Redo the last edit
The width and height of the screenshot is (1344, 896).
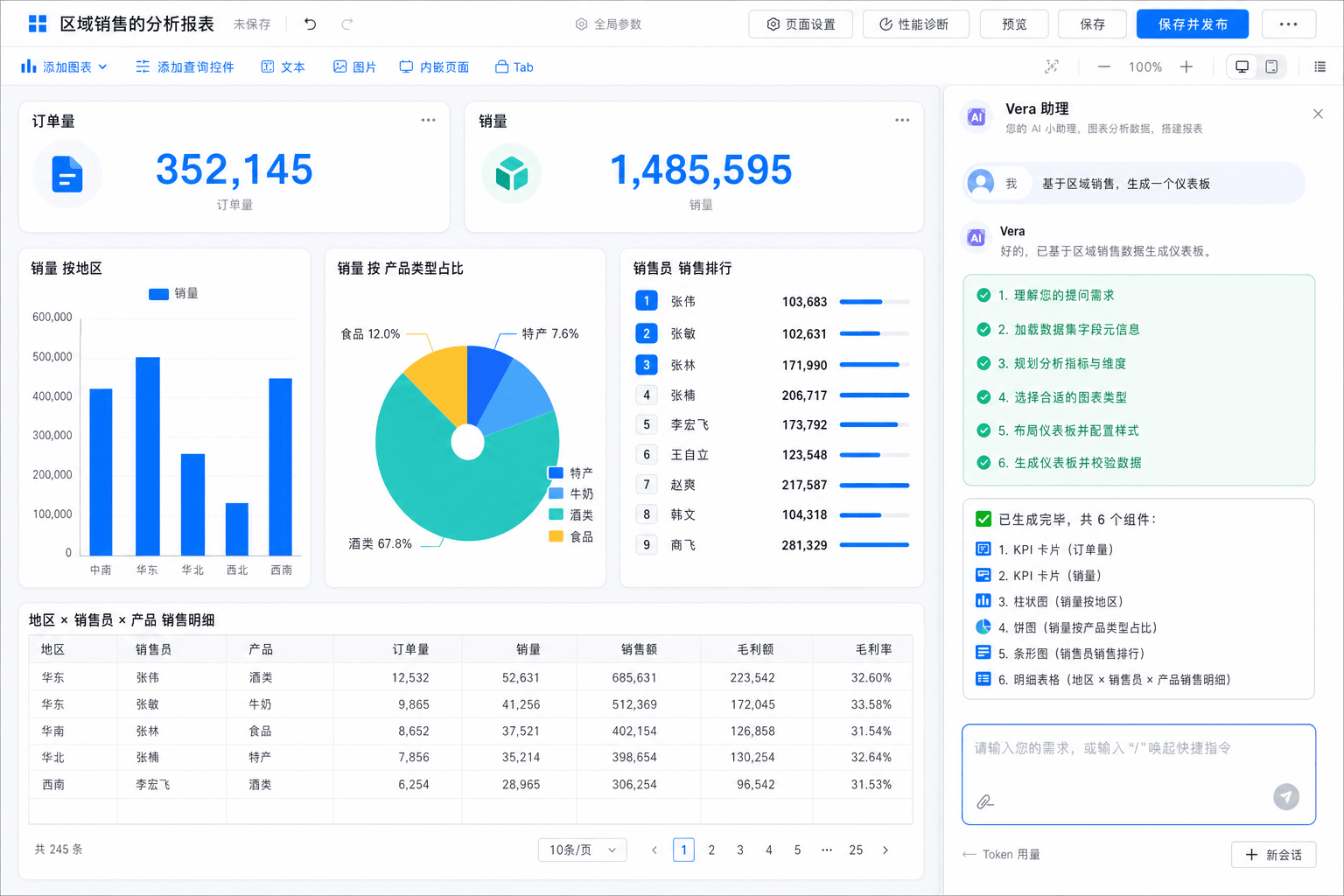347,24
